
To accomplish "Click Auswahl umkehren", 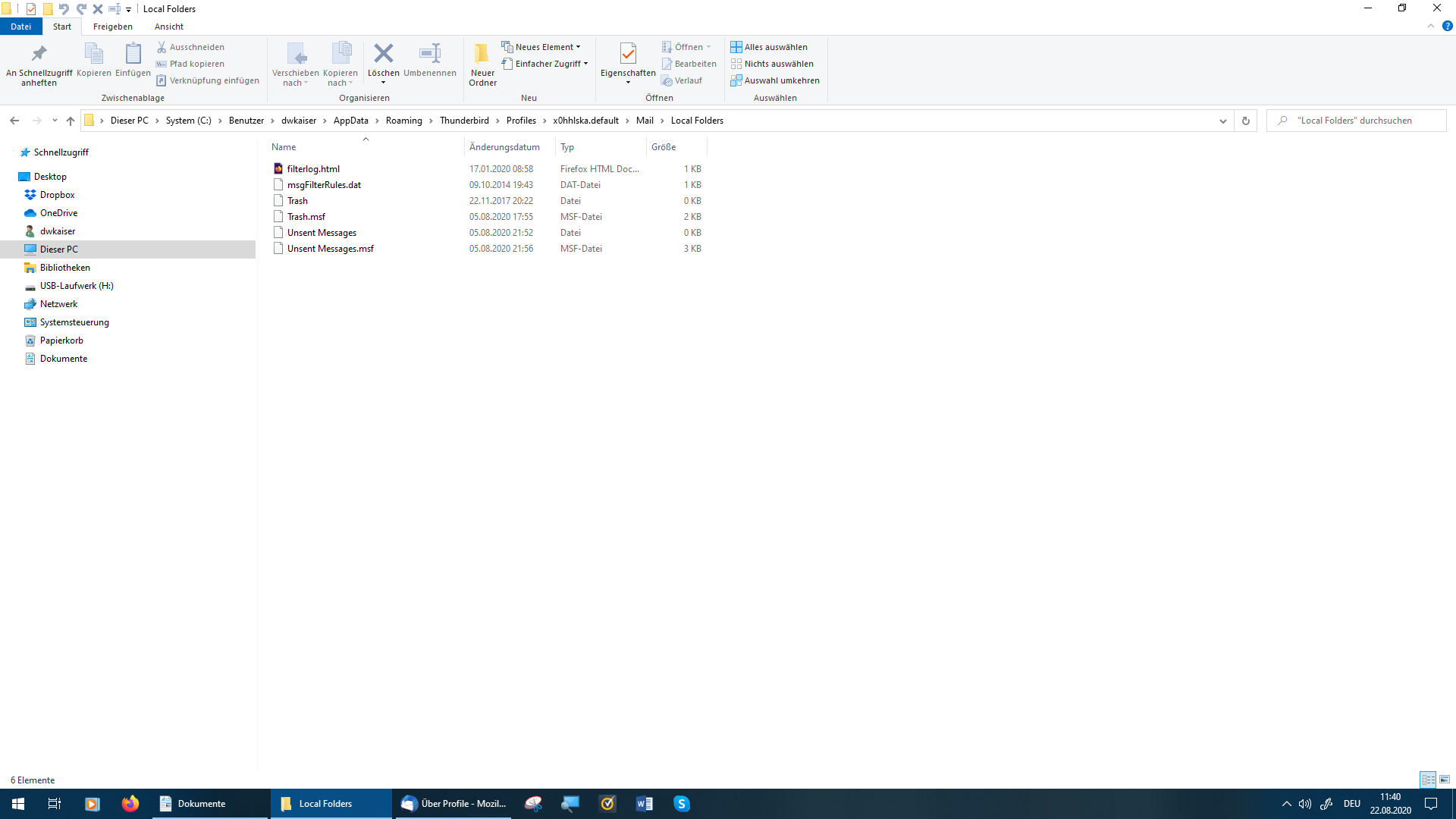I will point(775,80).
